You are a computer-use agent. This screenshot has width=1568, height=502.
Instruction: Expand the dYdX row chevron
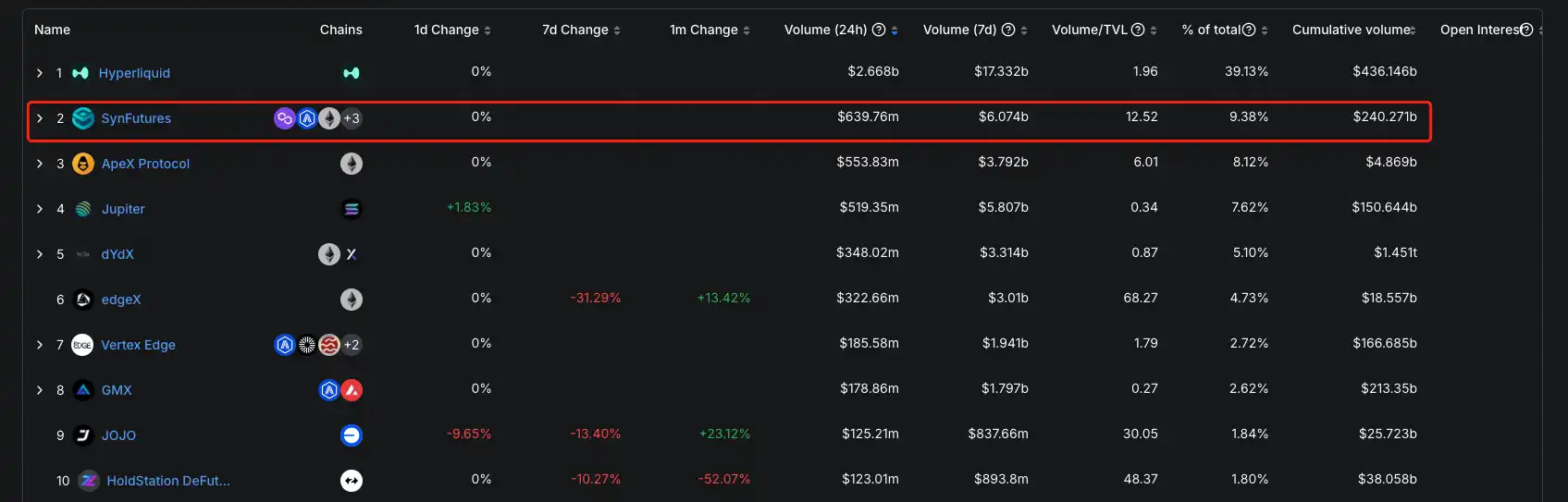pyautogui.click(x=40, y=254)
